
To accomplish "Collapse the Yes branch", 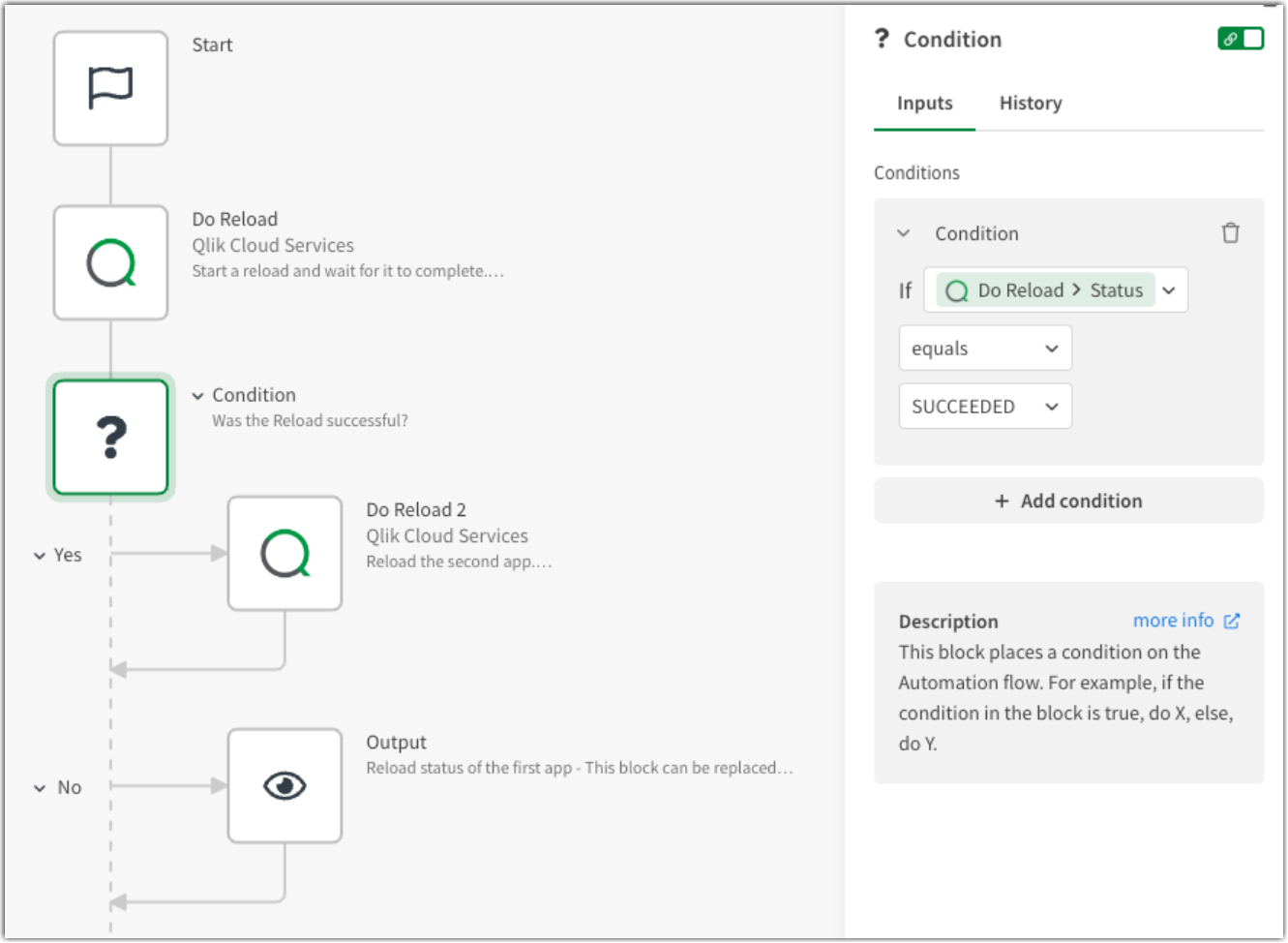I will coord(40,555).
